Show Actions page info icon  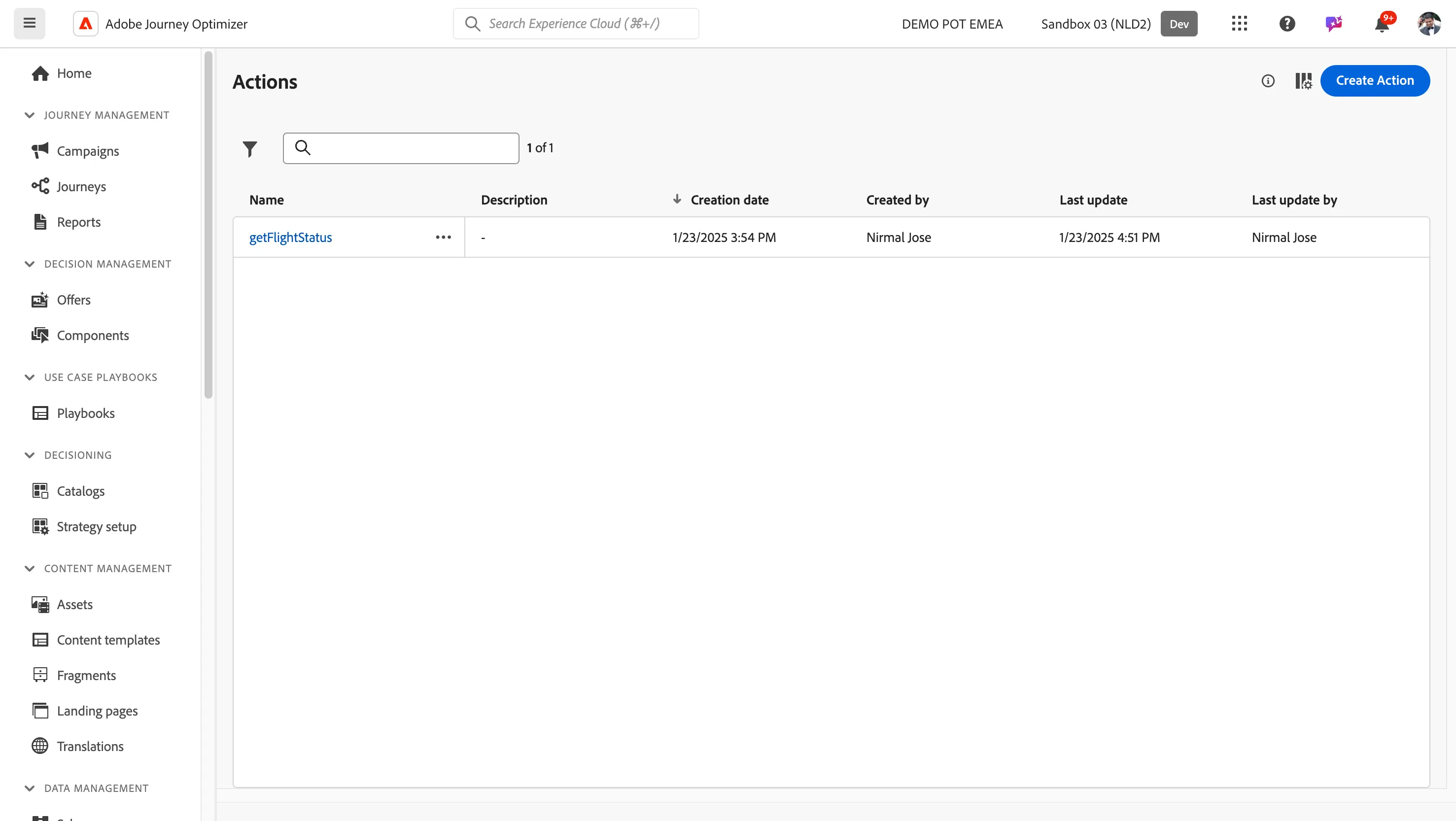tap(1268, 81)
